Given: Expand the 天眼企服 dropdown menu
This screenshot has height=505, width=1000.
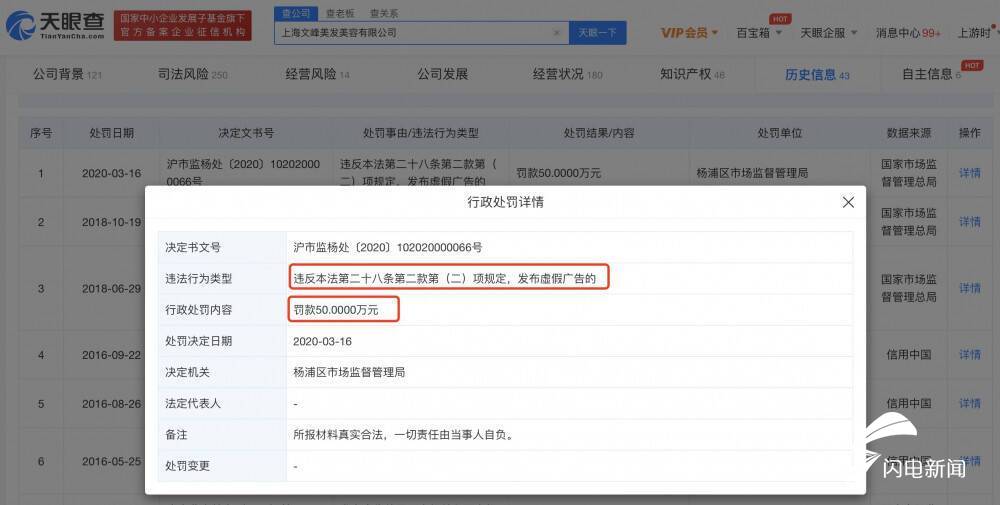Looking at the screenshot, I should [828, 33].
